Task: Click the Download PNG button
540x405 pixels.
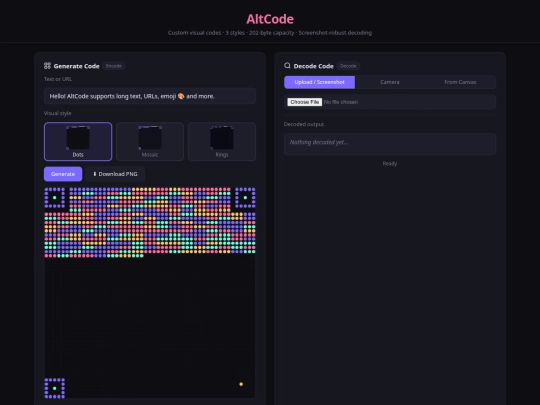Action: point(115,174)
